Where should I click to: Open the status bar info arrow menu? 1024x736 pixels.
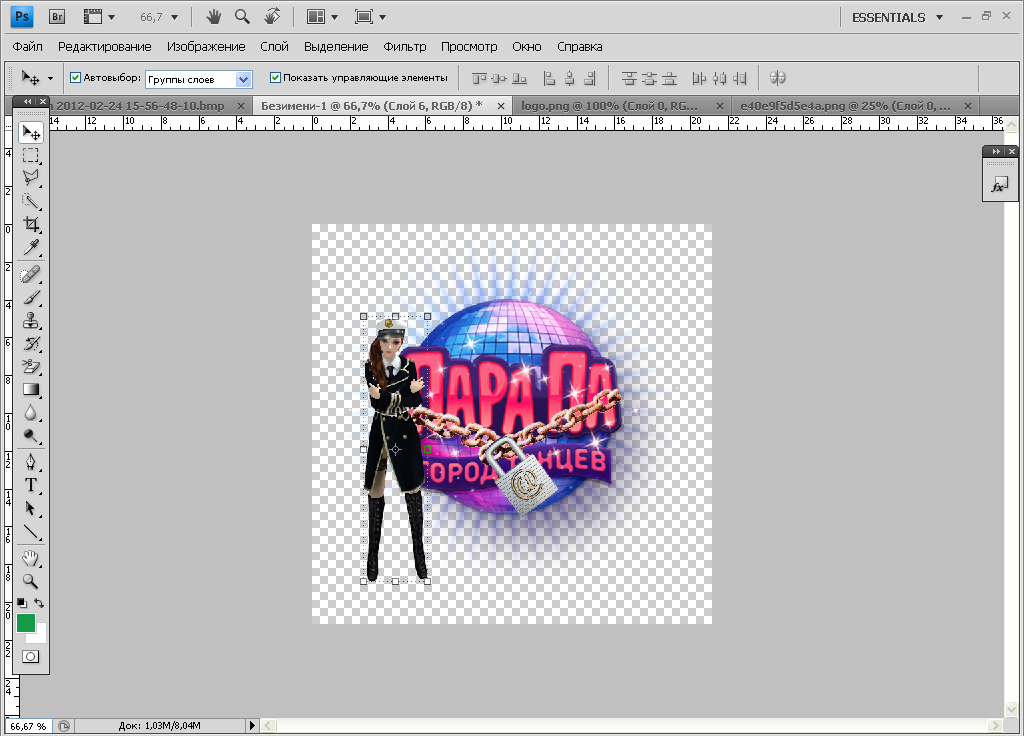252,725
